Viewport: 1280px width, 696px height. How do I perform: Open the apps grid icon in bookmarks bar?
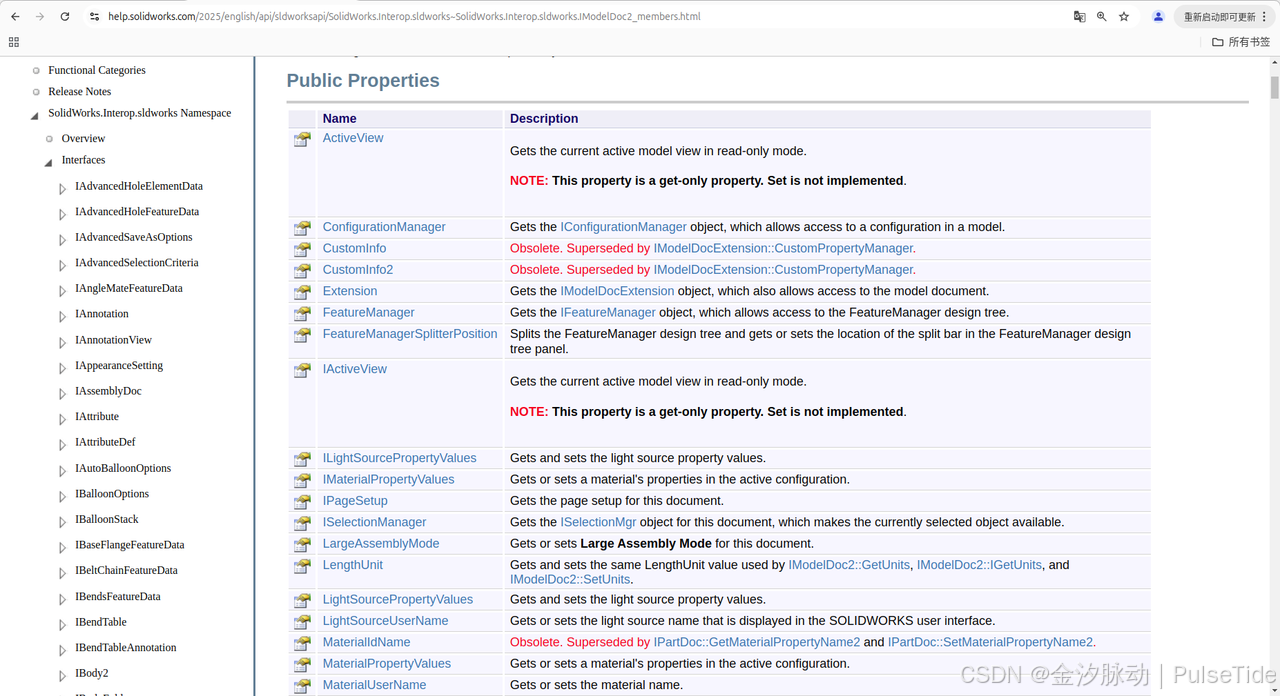[x=14, y=42]
